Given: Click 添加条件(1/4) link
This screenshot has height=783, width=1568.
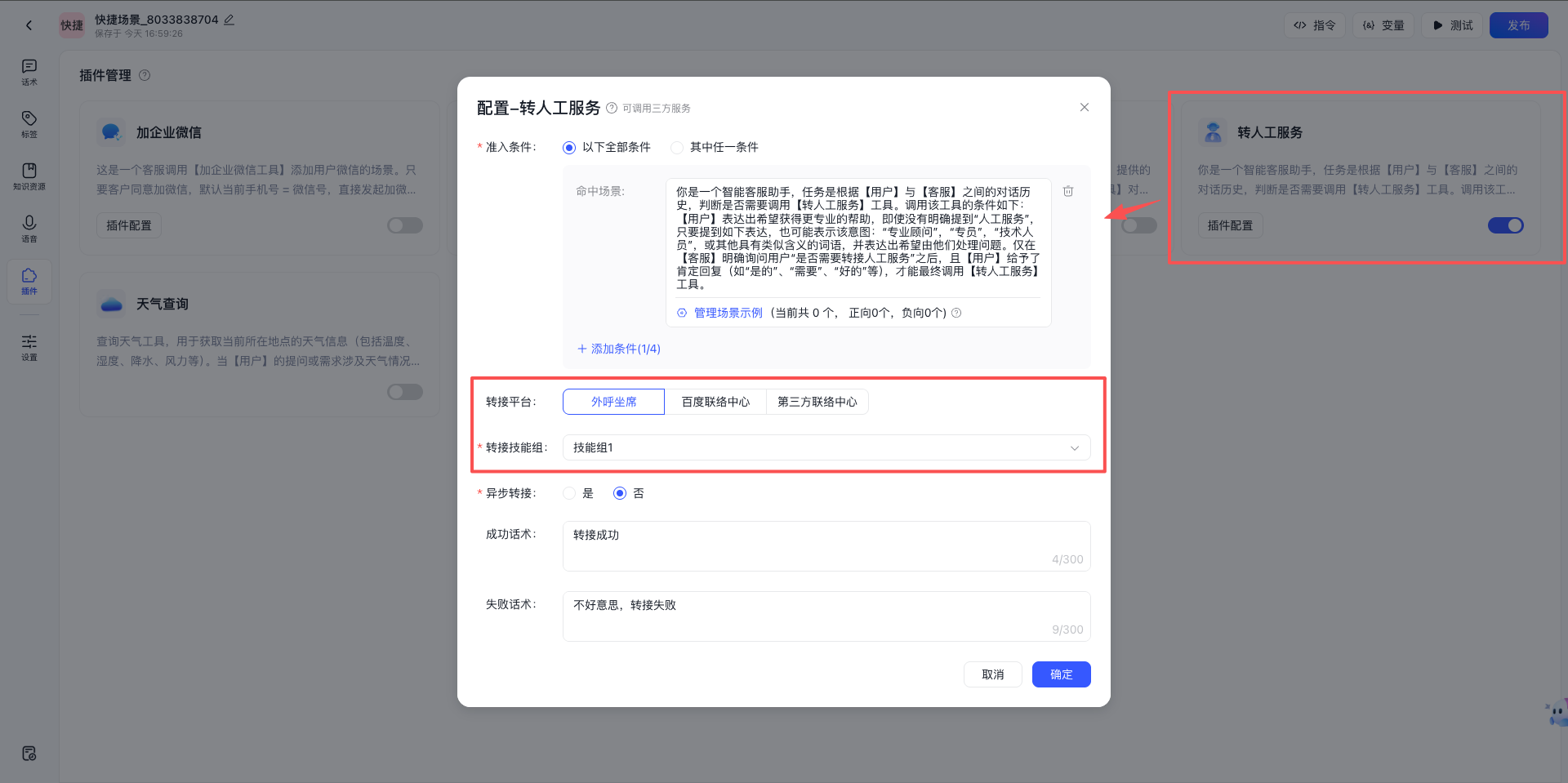Looking at the screenshot, I should pos(619,349).
